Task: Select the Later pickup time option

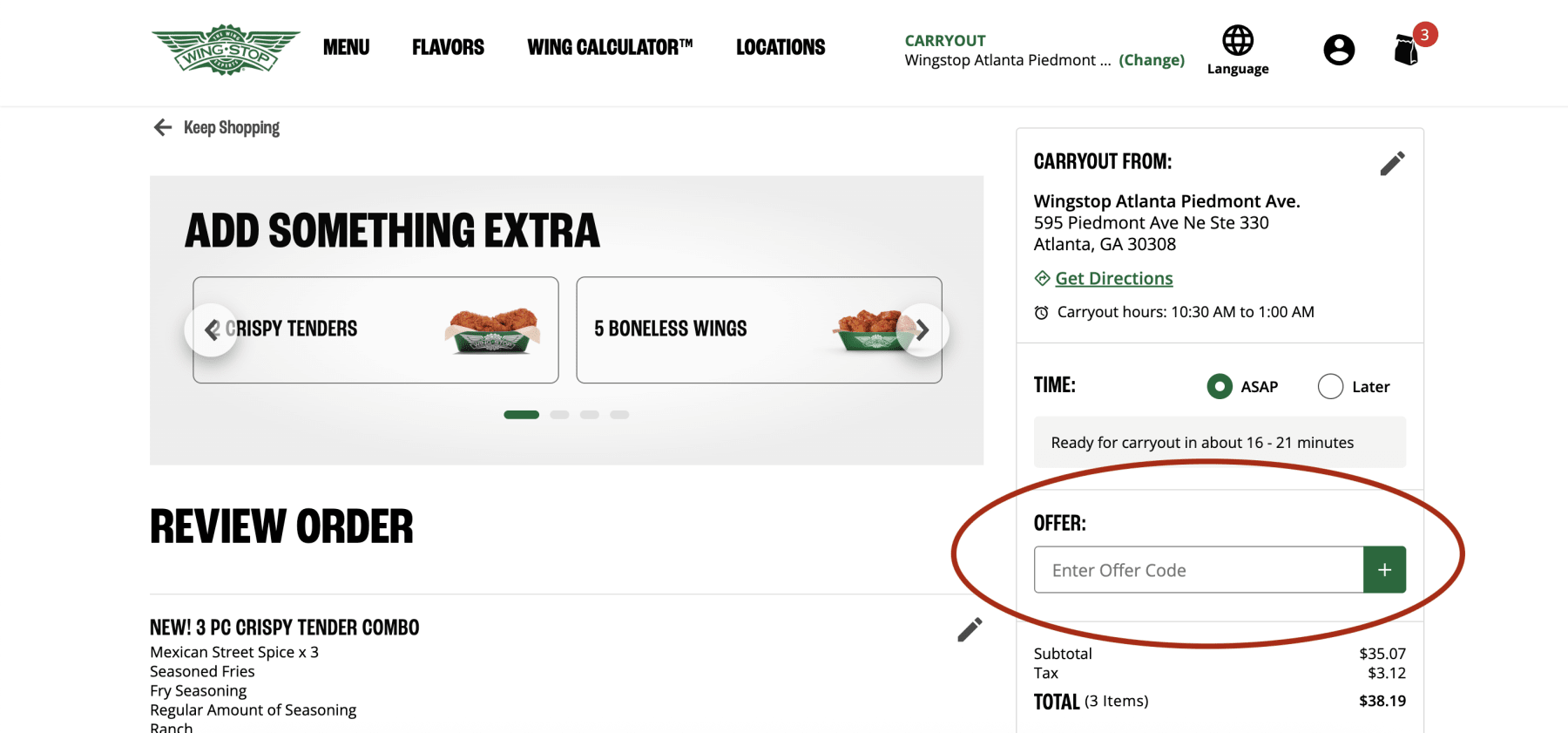Action: coord(1330,386)
